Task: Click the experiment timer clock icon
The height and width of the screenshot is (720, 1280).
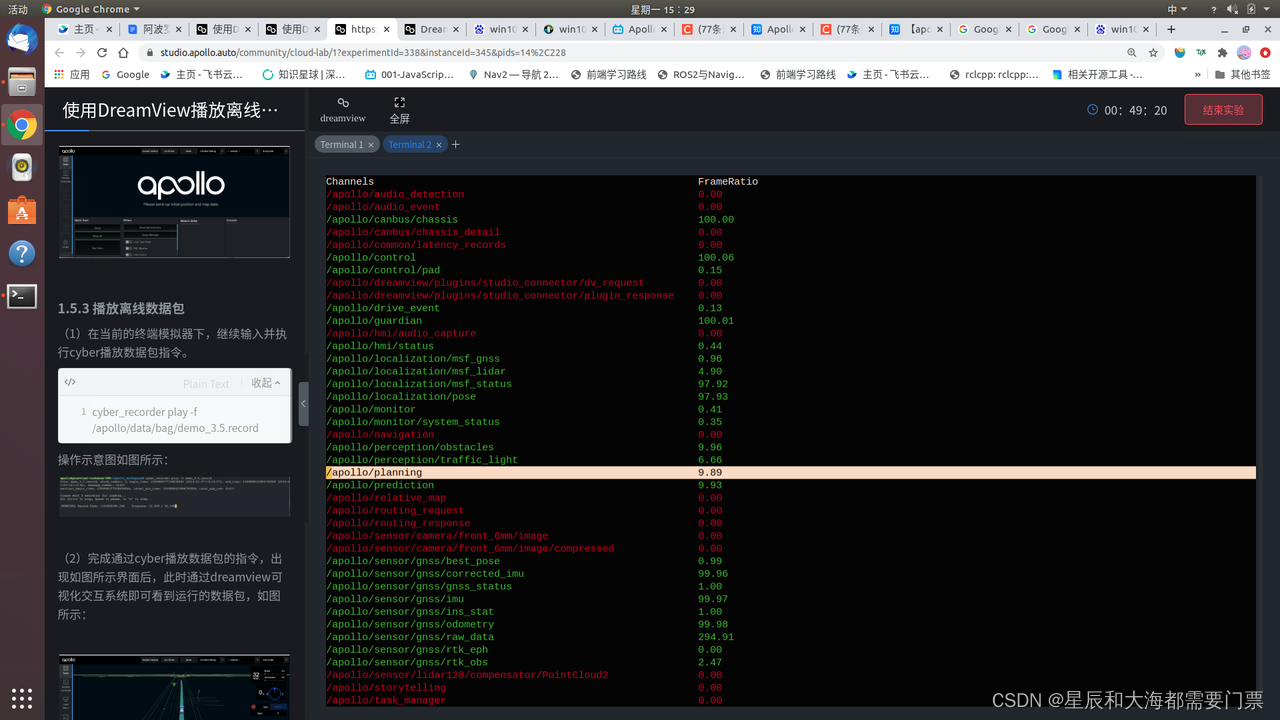Action: tap(1093, 110)
